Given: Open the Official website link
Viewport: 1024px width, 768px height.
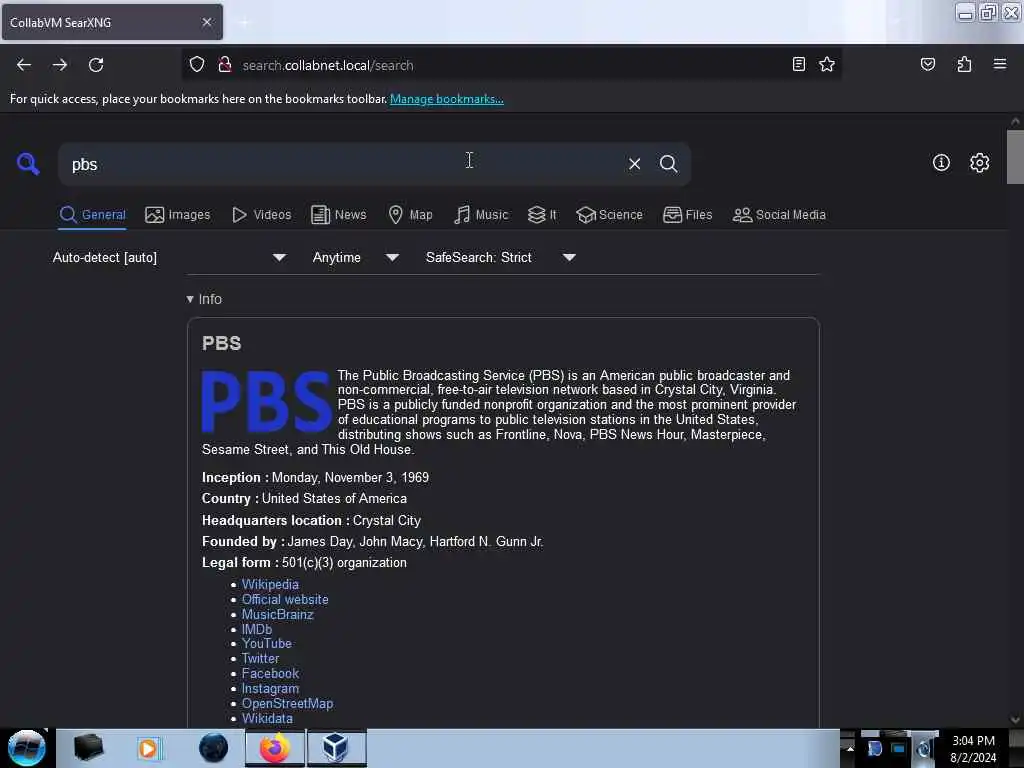Looking at the screenshot, I should (285, 600).
